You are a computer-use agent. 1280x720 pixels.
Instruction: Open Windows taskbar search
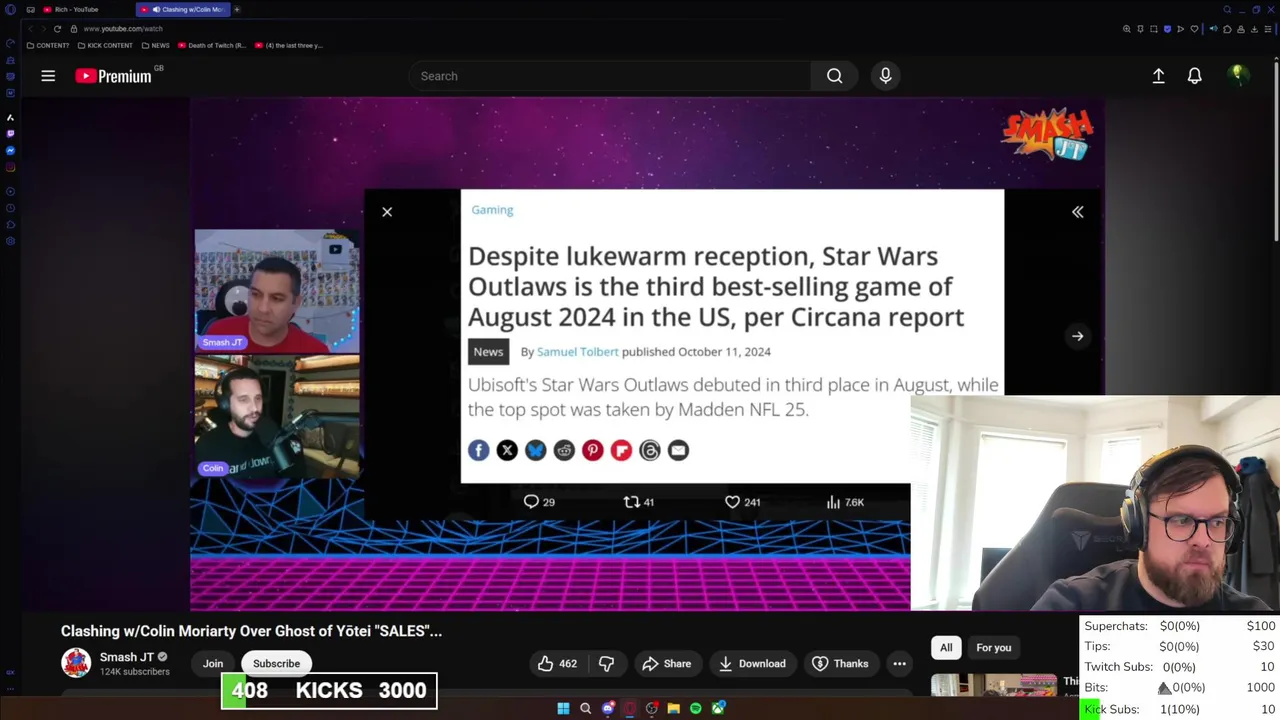[585, 708]
